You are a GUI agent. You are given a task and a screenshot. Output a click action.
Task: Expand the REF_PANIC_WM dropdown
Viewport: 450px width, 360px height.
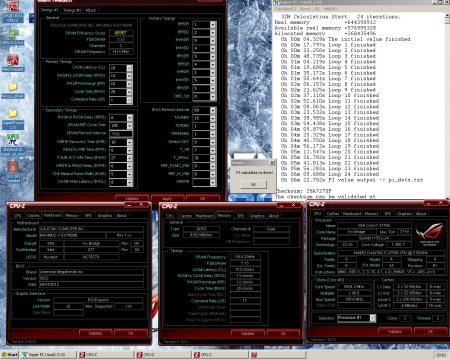[x=213, y=166]
